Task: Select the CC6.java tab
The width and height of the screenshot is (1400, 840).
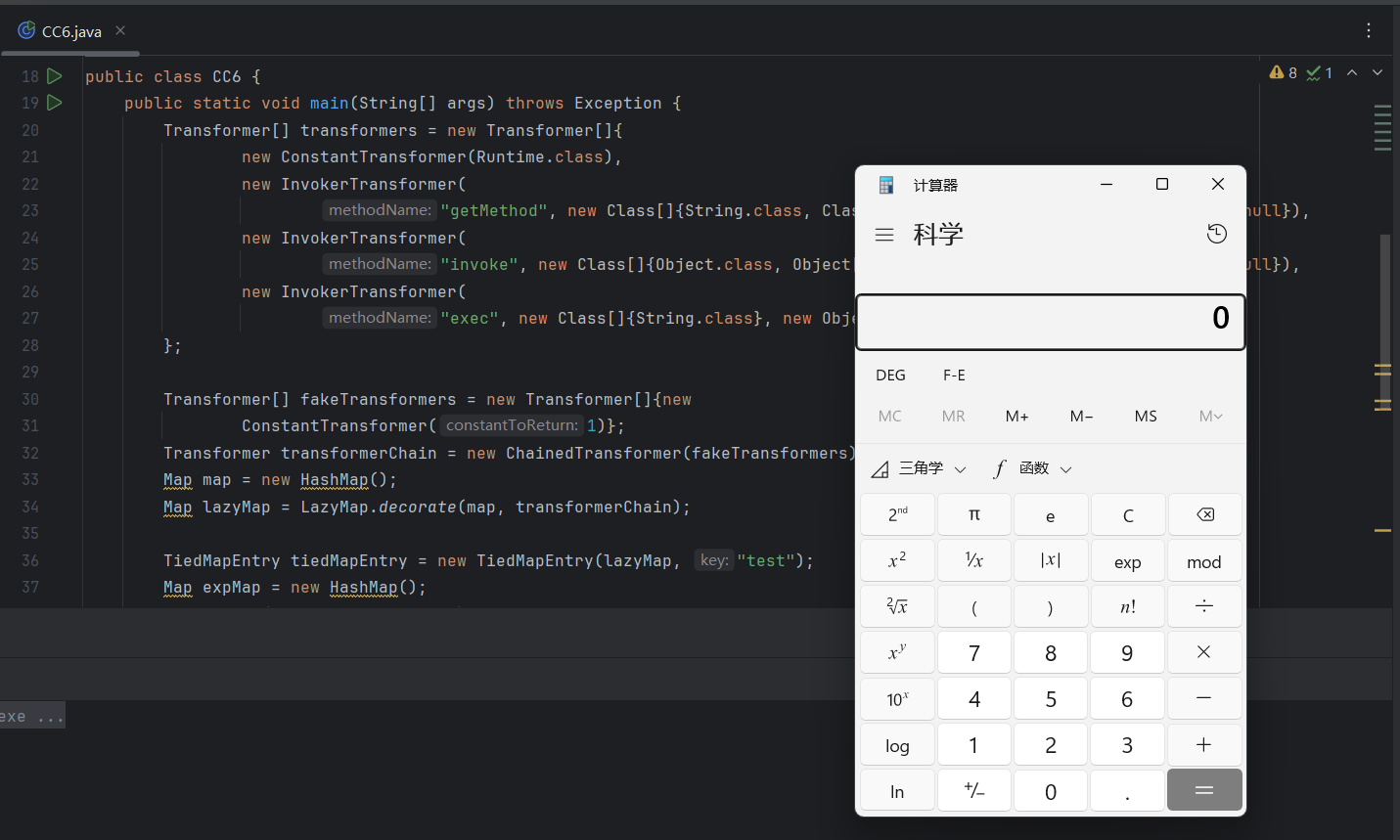Action: pos(71,31)
